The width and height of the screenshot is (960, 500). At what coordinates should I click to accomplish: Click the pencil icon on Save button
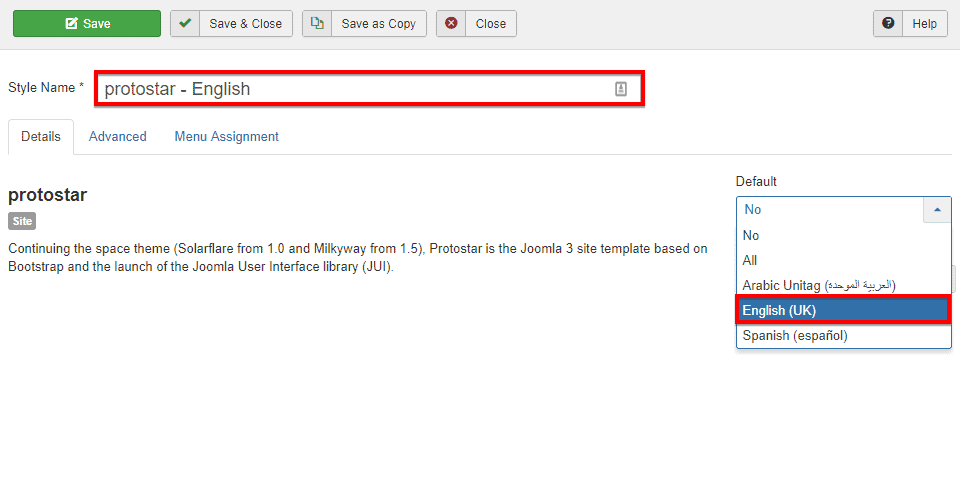[71, 23]
